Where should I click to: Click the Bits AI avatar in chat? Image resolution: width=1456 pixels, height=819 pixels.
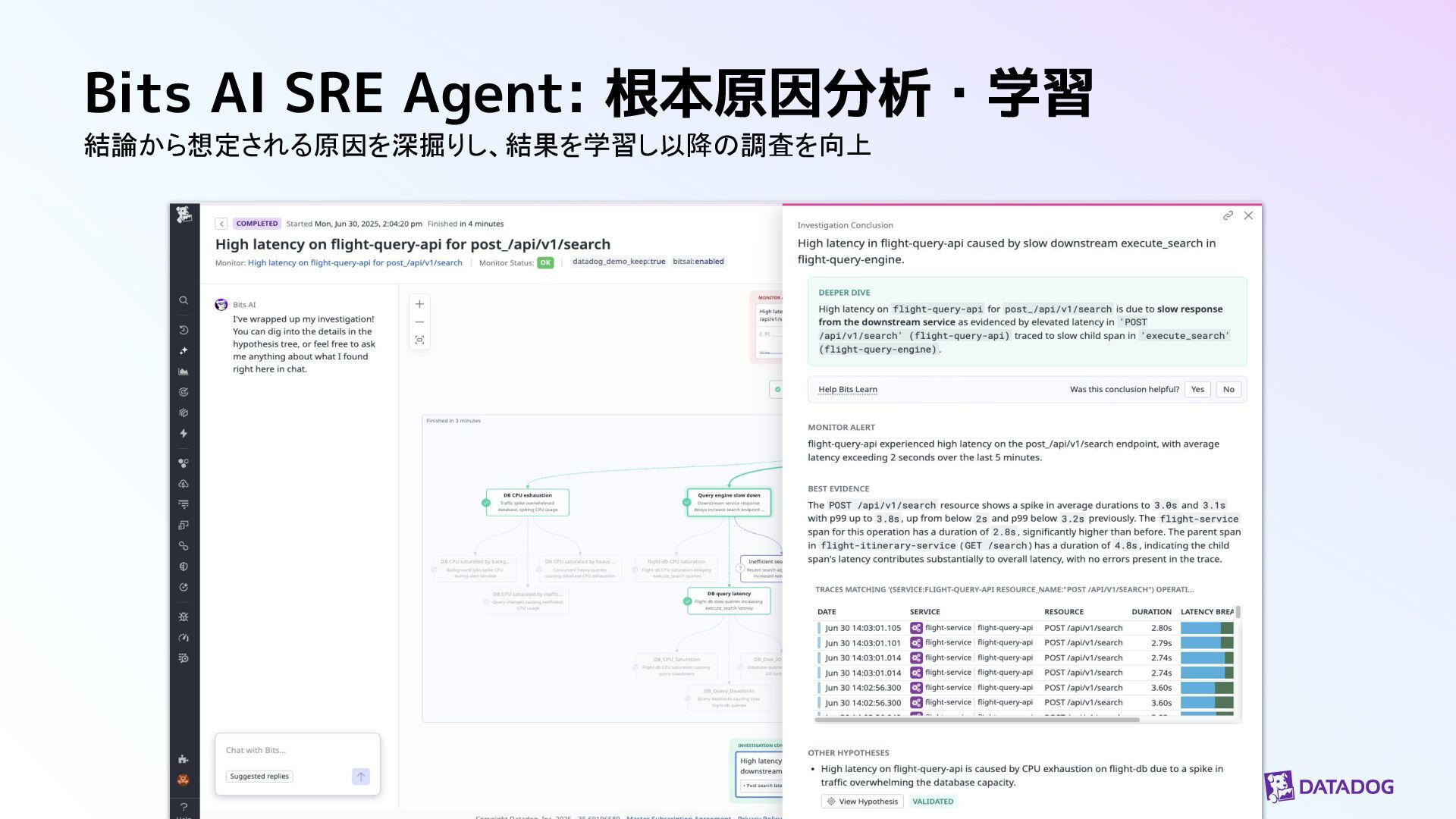pyautogui.click(x=221, y=305)
